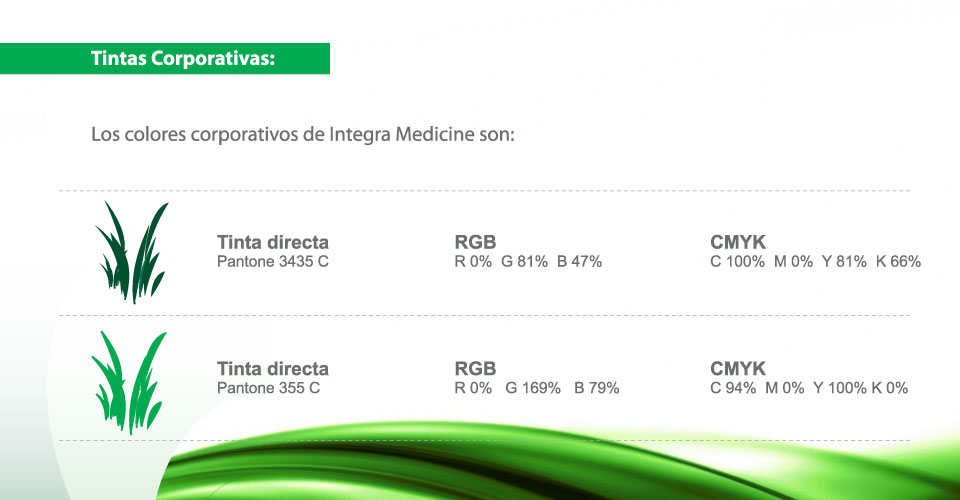This screenshot has height=500, width=960.
Task: Click the K 66% value
Action: (898, 262)
